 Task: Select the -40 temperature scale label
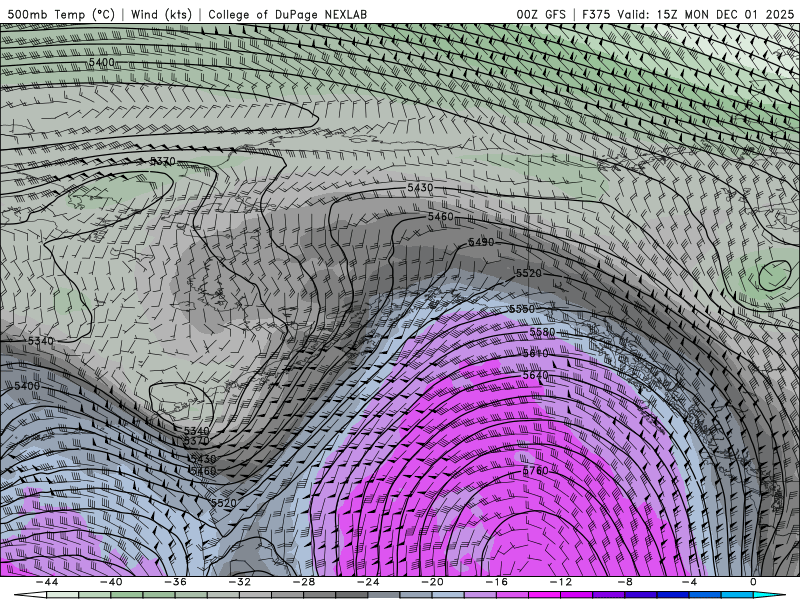tap(111, 582)
